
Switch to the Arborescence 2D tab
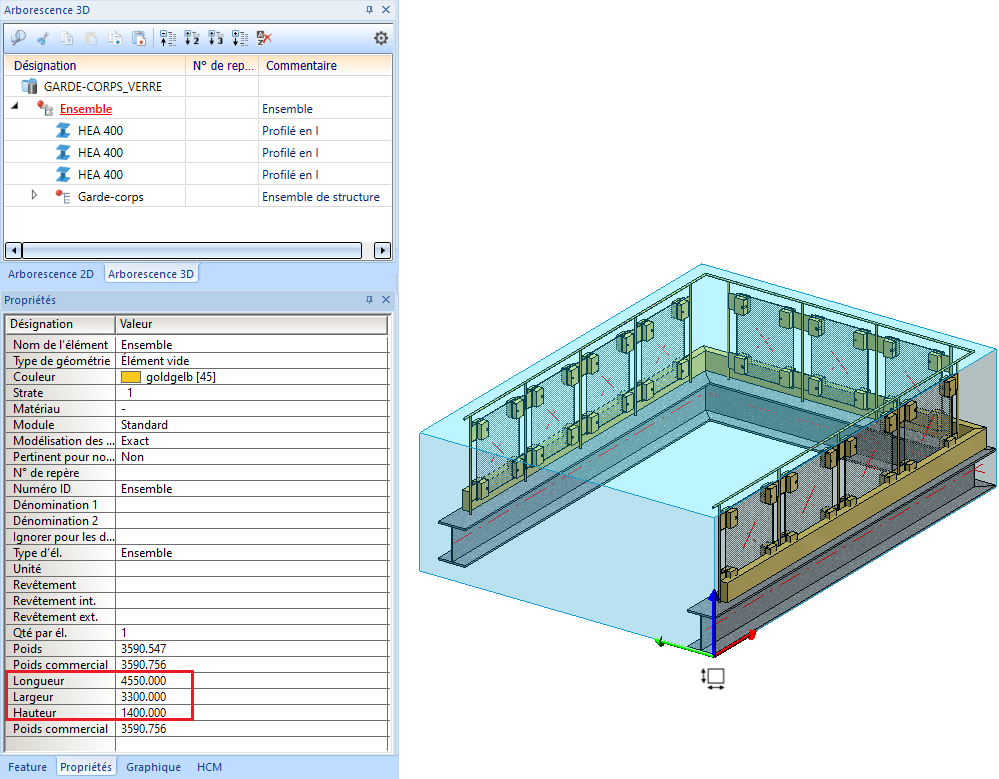[51, 273]
